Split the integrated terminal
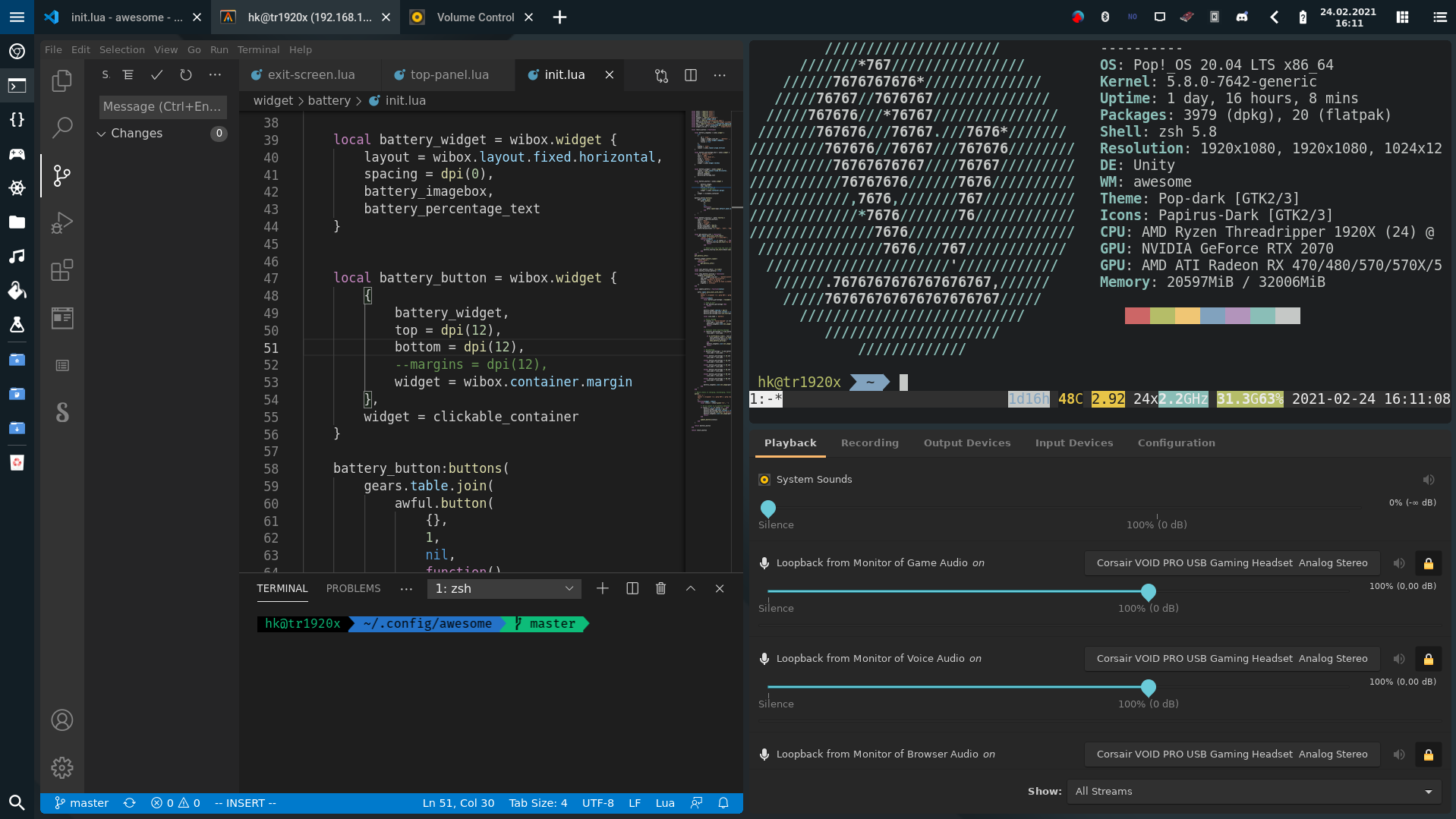This screenshot has width=1456, height=819. (632, 588)
